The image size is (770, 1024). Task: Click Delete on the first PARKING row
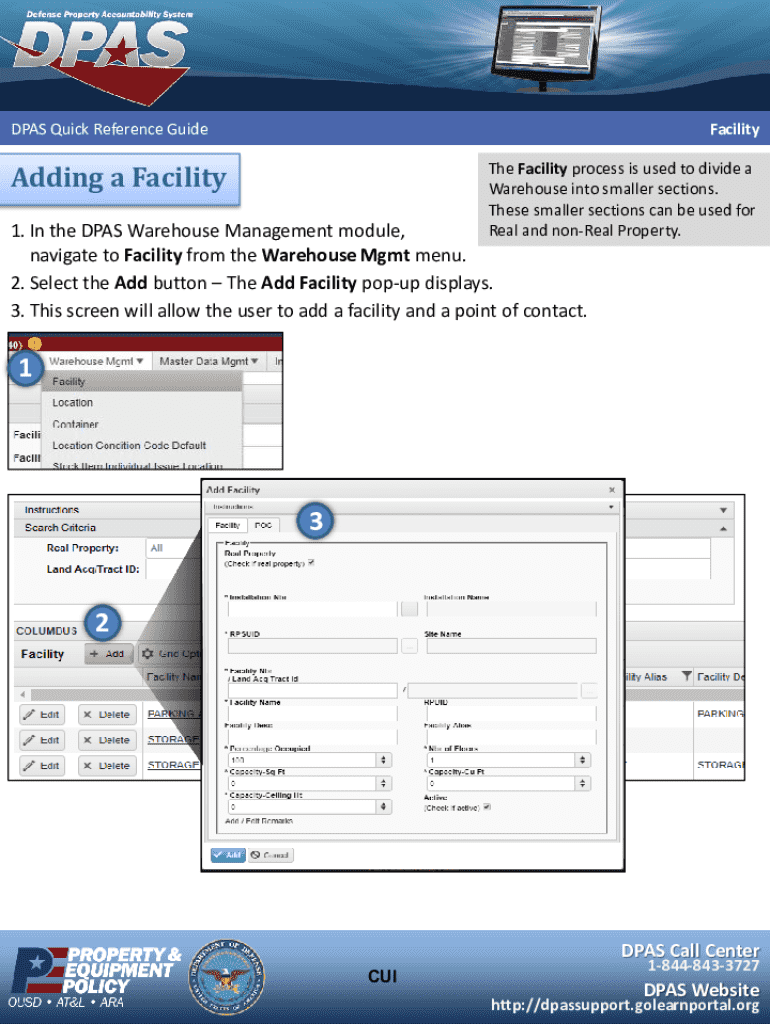106,715
